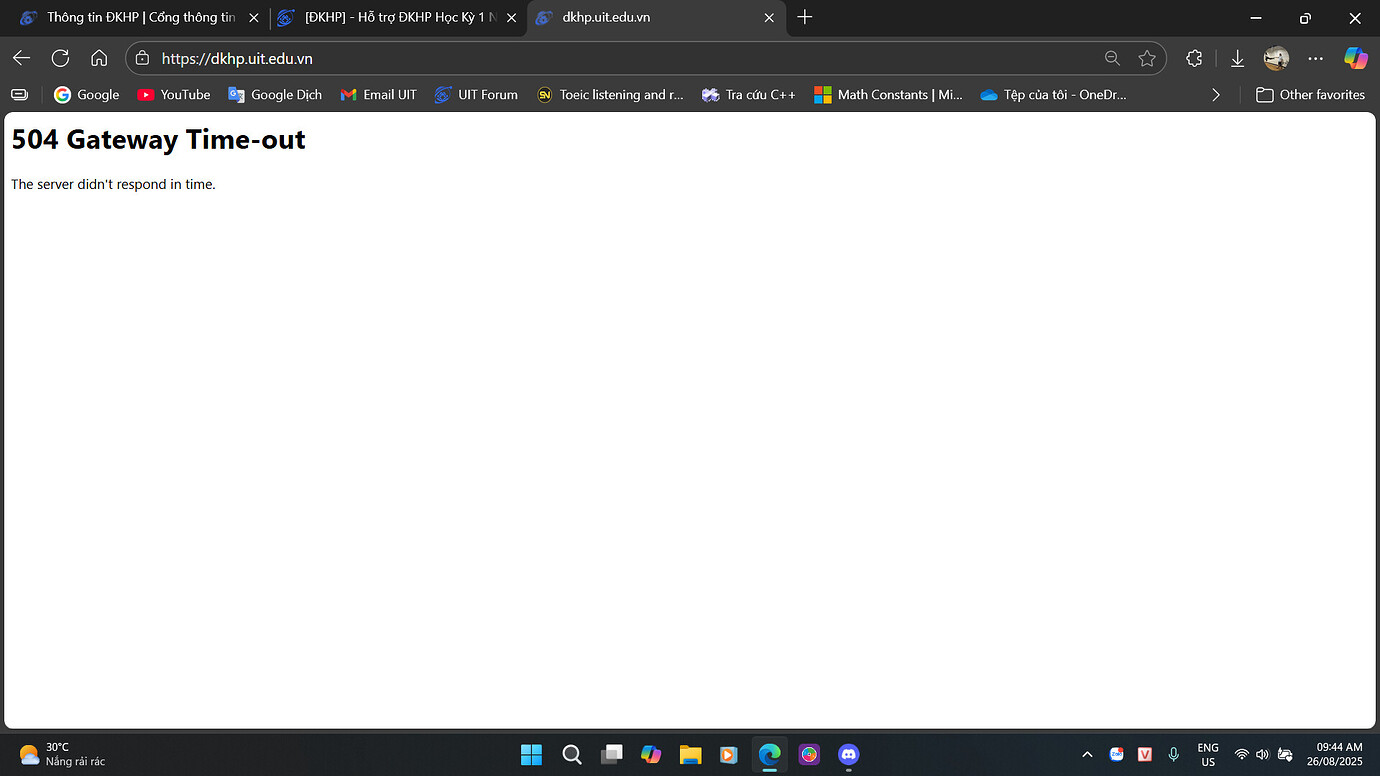The width and height of the screenshot is (1380, 776).
Task: Open the Email UIT bookmark
Action: pyautogui.click(x=378, y=94)
